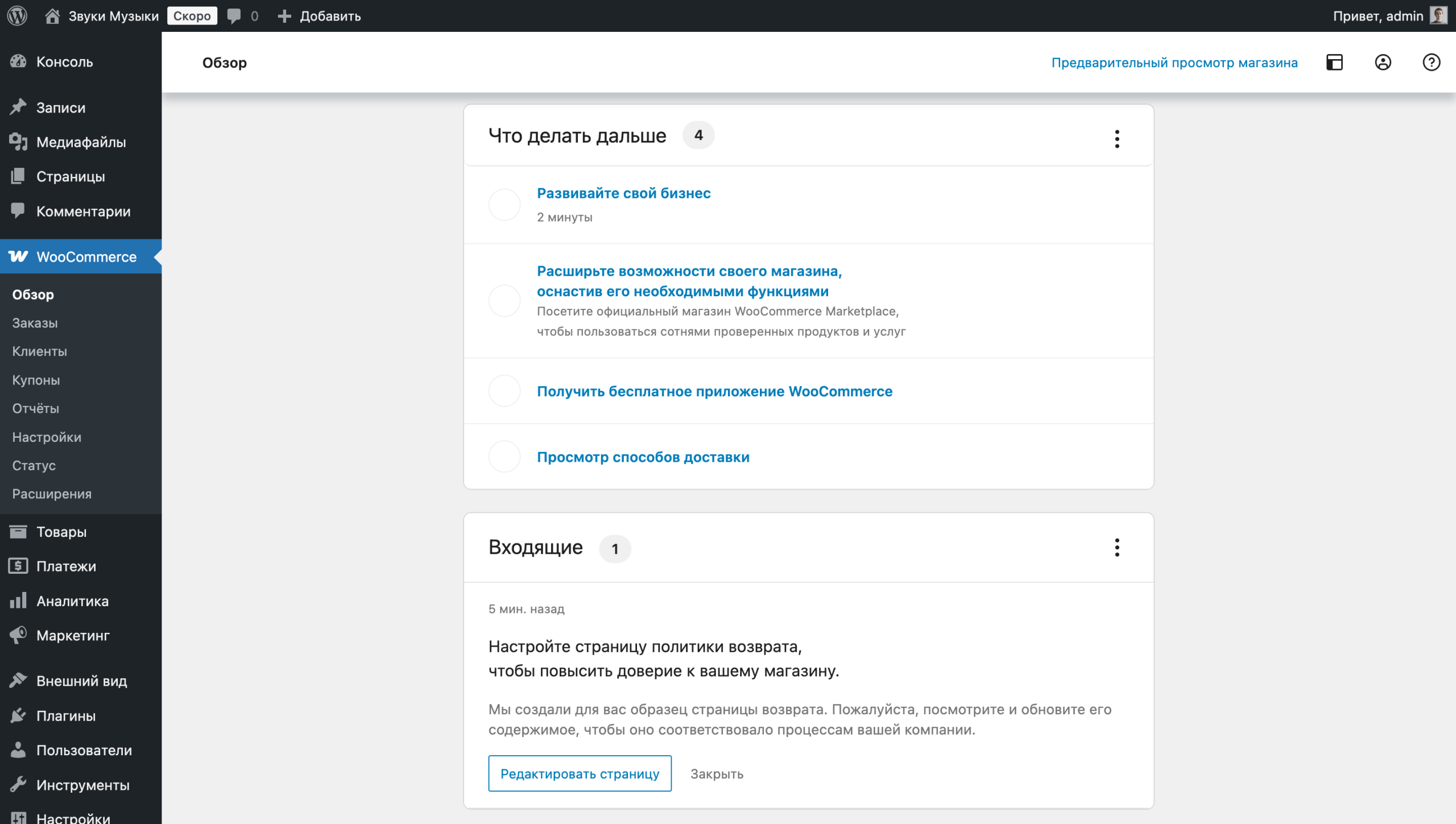Dismiss the inbox note with «Закрыть»
This screenshot has height=824, width=1456.
(717, 774)
